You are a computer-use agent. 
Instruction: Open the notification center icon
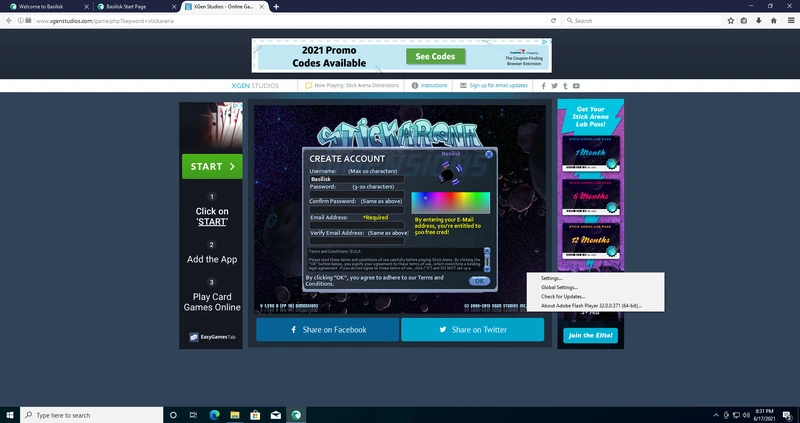pyautogui.click(x=787, y=415)
